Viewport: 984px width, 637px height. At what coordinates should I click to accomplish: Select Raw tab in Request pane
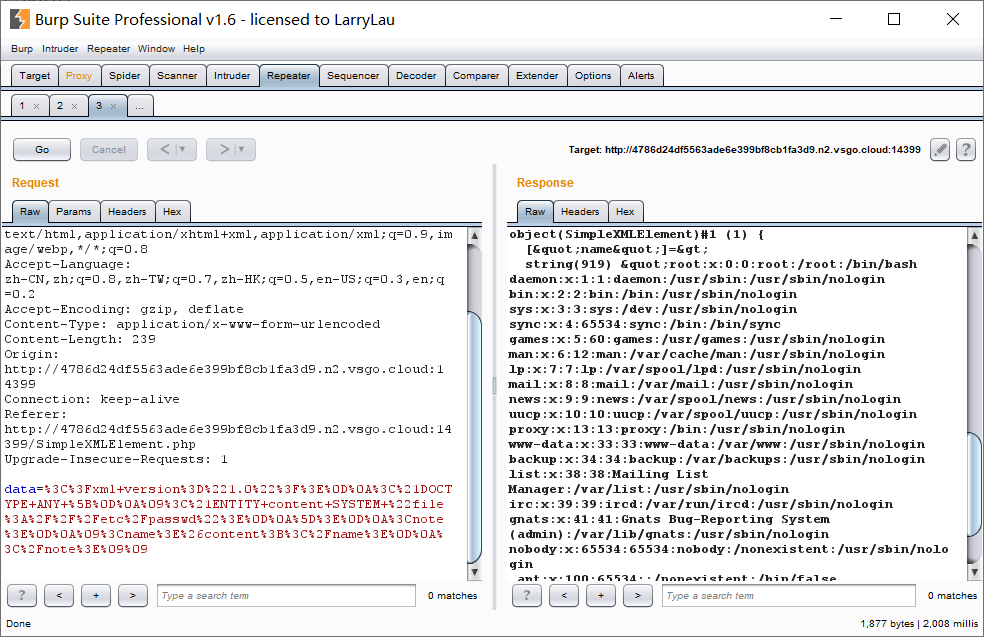(x=29, y=211)
